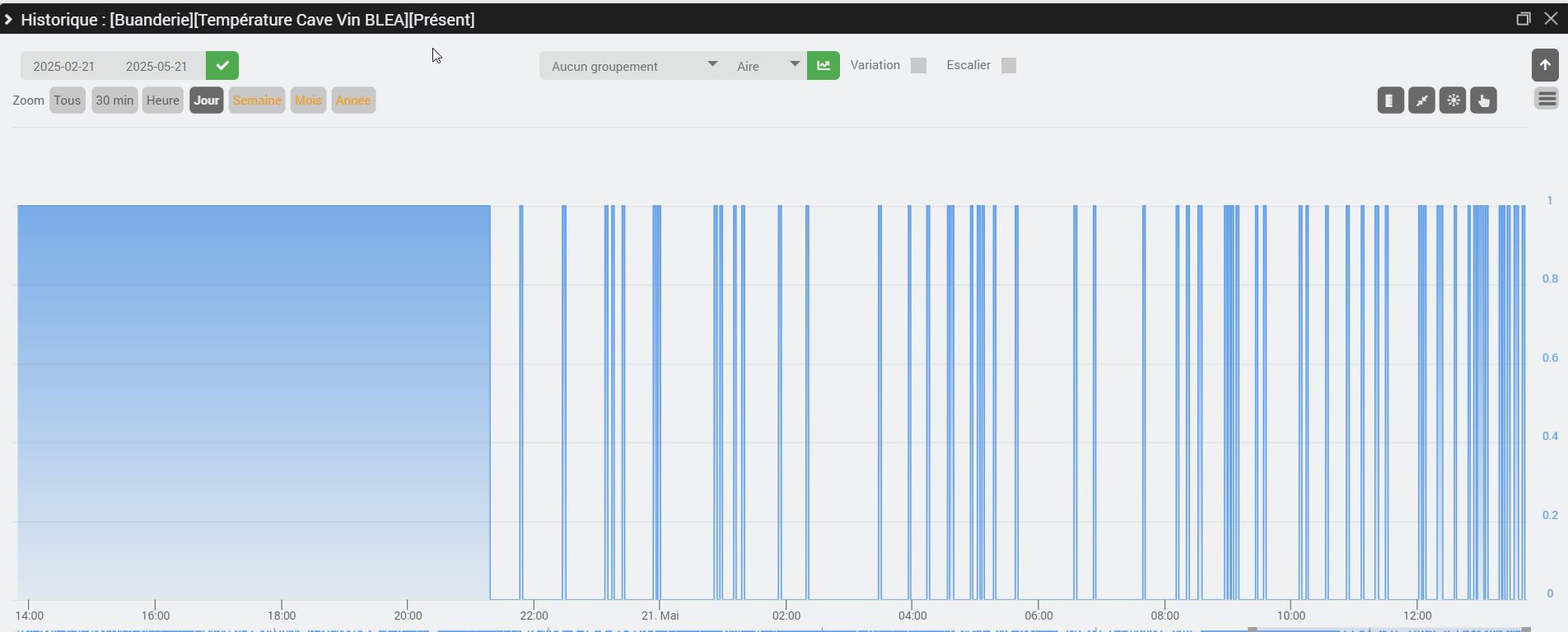Open the 'Aucun groupement' dropdown
This screenshot has height=632, width=1568.
click(x=632, y=66)
